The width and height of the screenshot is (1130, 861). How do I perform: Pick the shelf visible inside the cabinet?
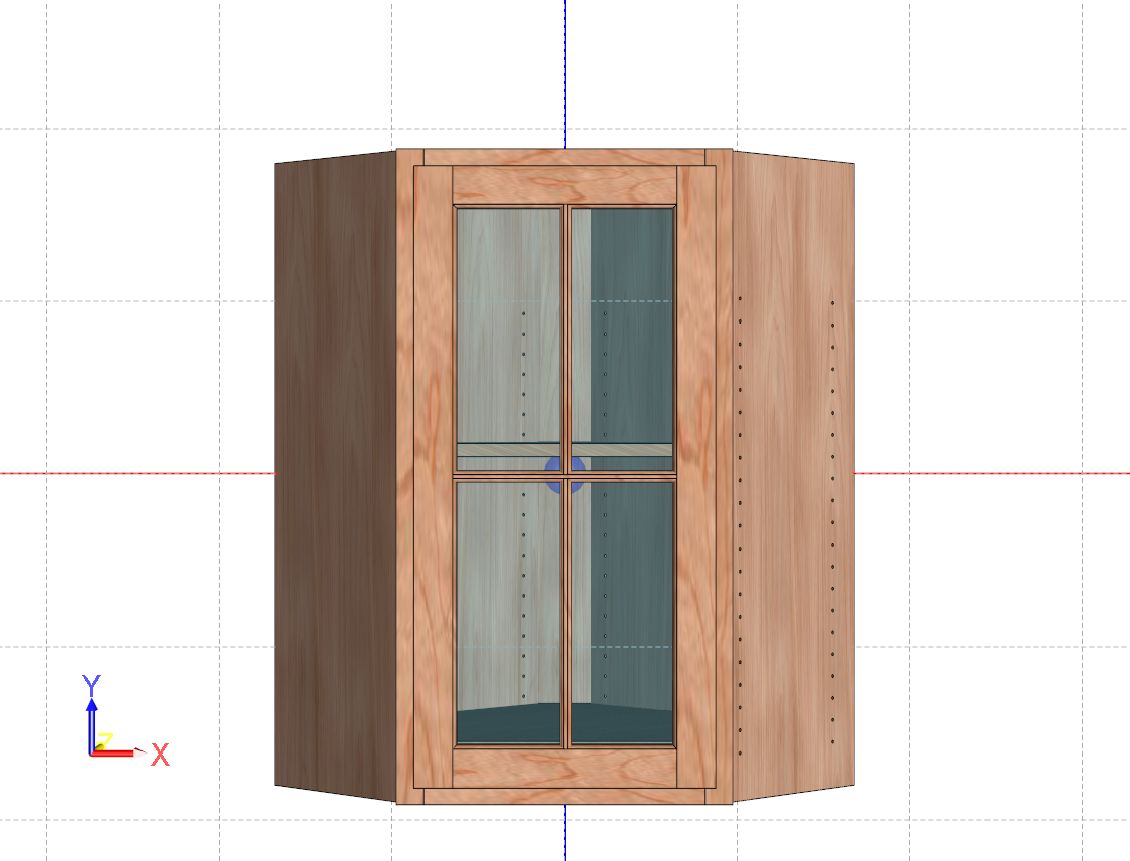click(510, 451)
